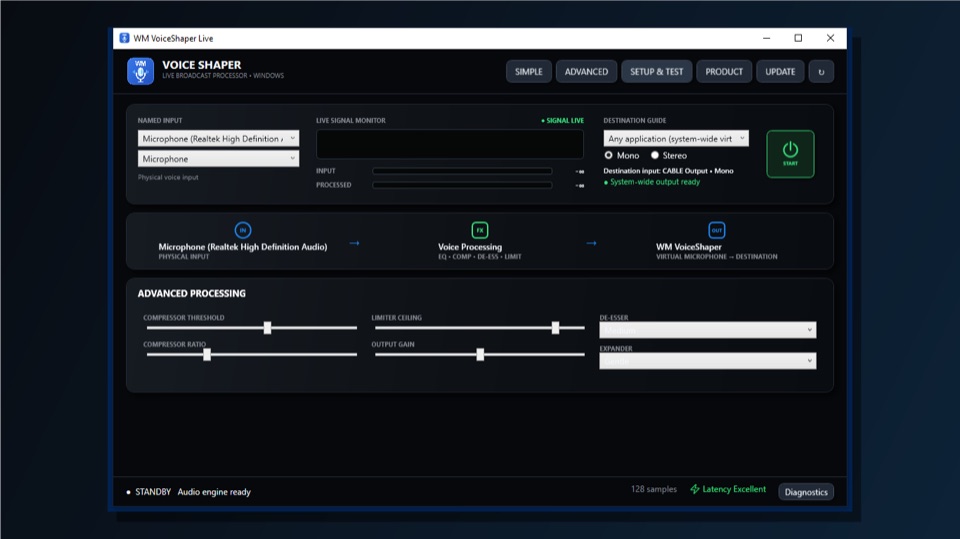Click the refresh icon button beside Update
The image size is (960, 539).
click(821, 72)
